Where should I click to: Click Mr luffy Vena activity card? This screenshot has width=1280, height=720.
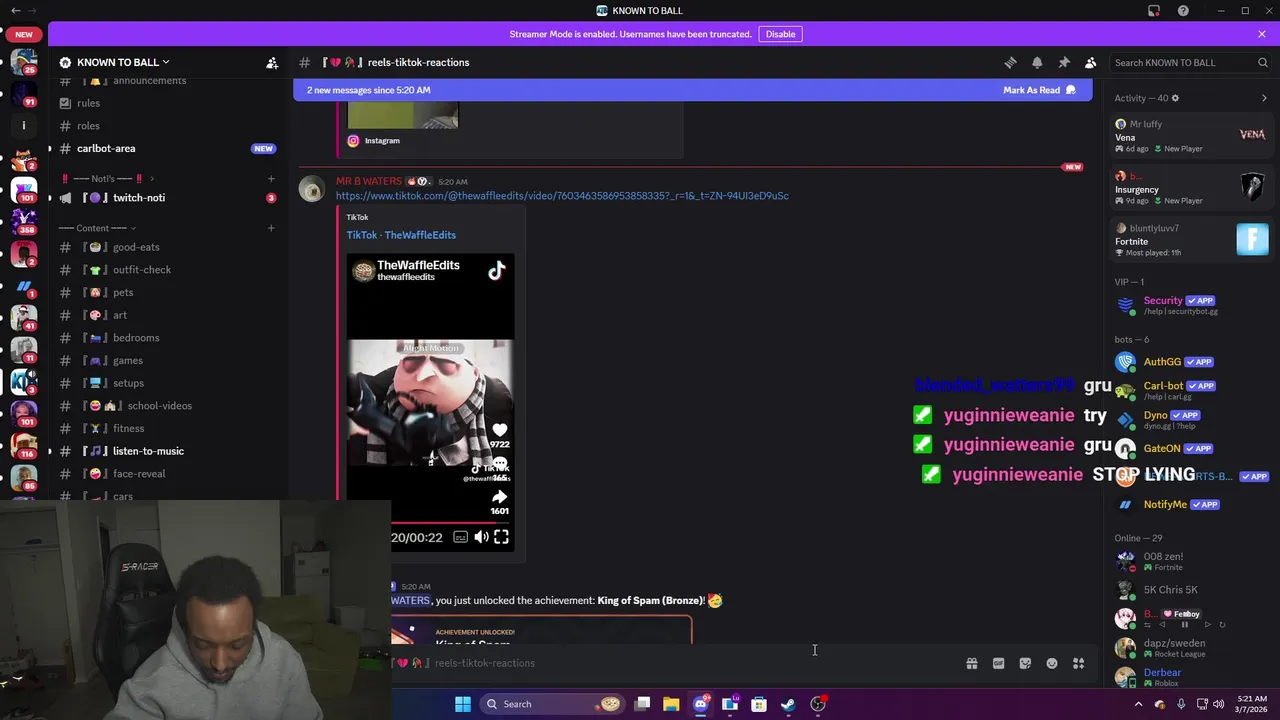click(1191, 136)
